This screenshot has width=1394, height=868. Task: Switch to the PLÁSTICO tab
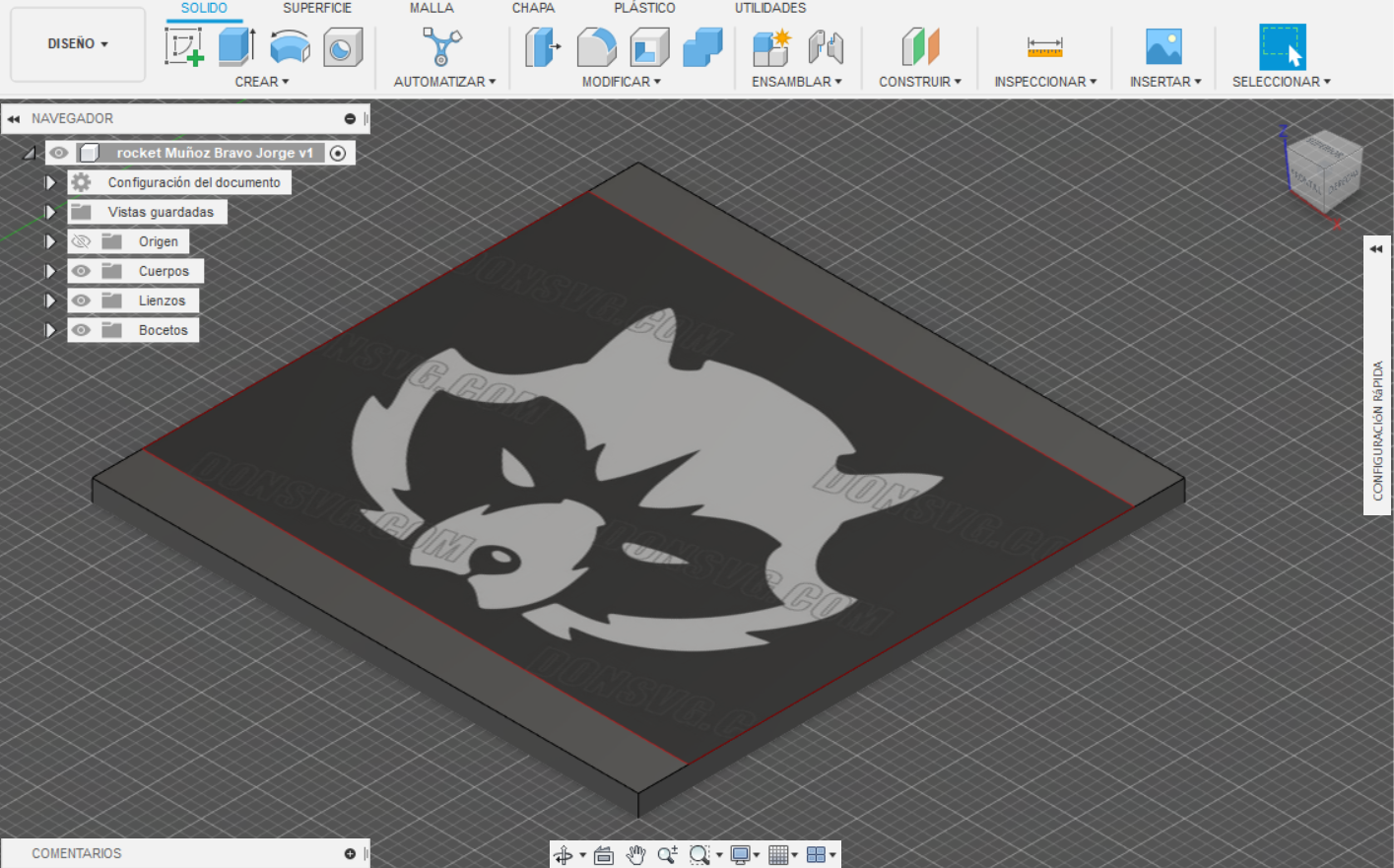point(644,8)
